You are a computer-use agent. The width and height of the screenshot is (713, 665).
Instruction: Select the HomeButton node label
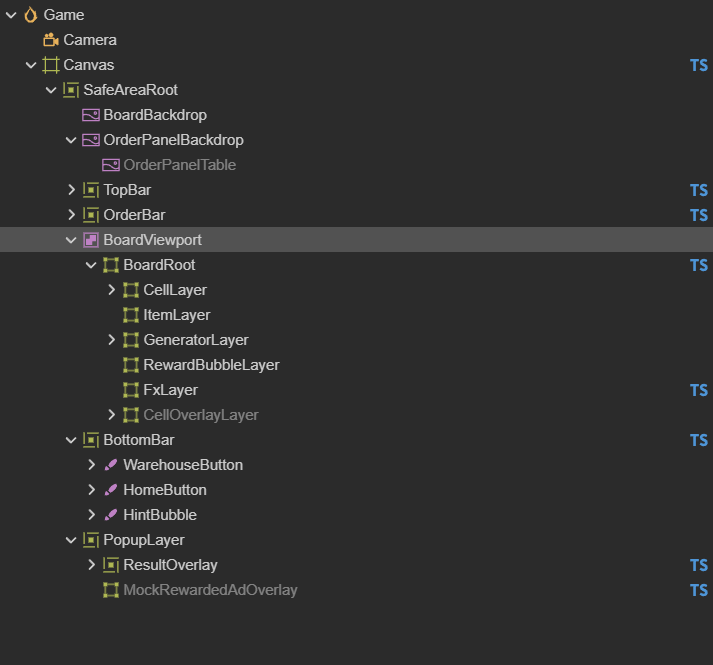pos(165,490)
